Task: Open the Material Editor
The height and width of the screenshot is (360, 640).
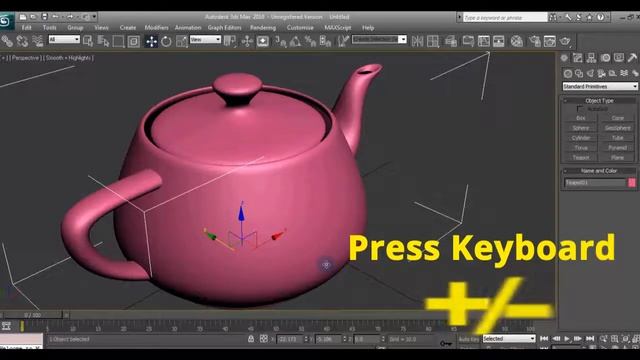Action: pyautogui.click(x=517, y=41)
